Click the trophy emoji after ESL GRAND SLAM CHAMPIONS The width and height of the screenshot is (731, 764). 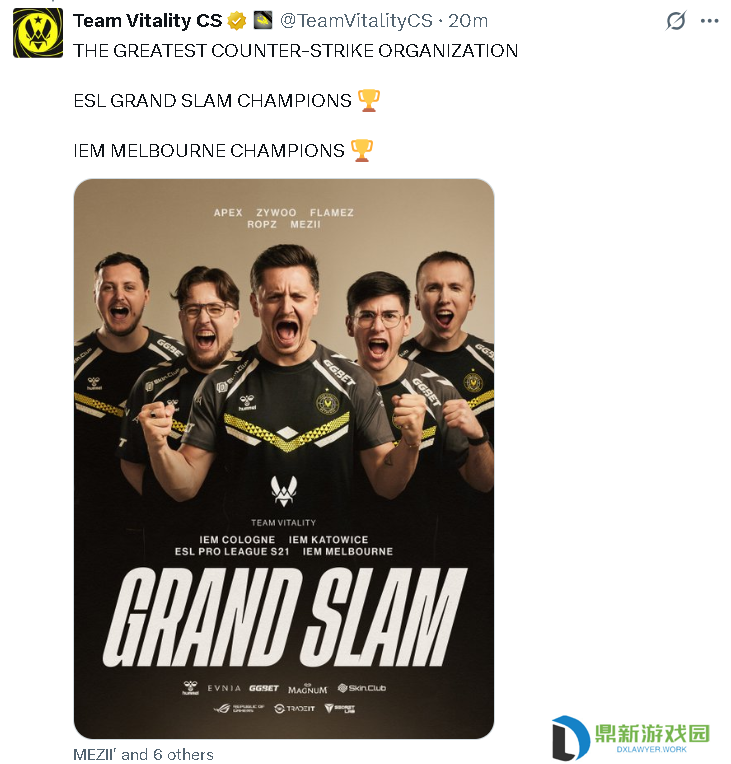(x=368, y=100)
